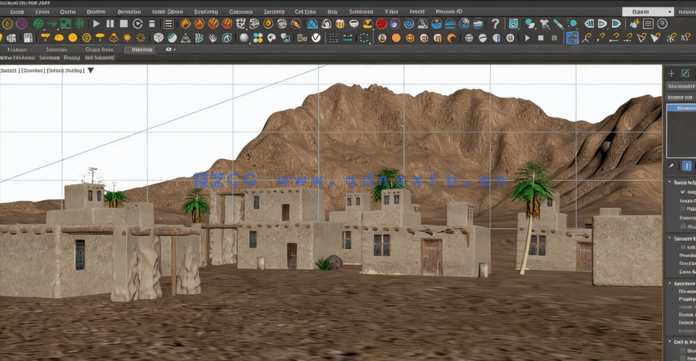The height and width of the screenshot is (361, 696).
Task: Click the green snowflake-shaped toolbar icon
Action: pyautogui.click(x=79, y=24)
